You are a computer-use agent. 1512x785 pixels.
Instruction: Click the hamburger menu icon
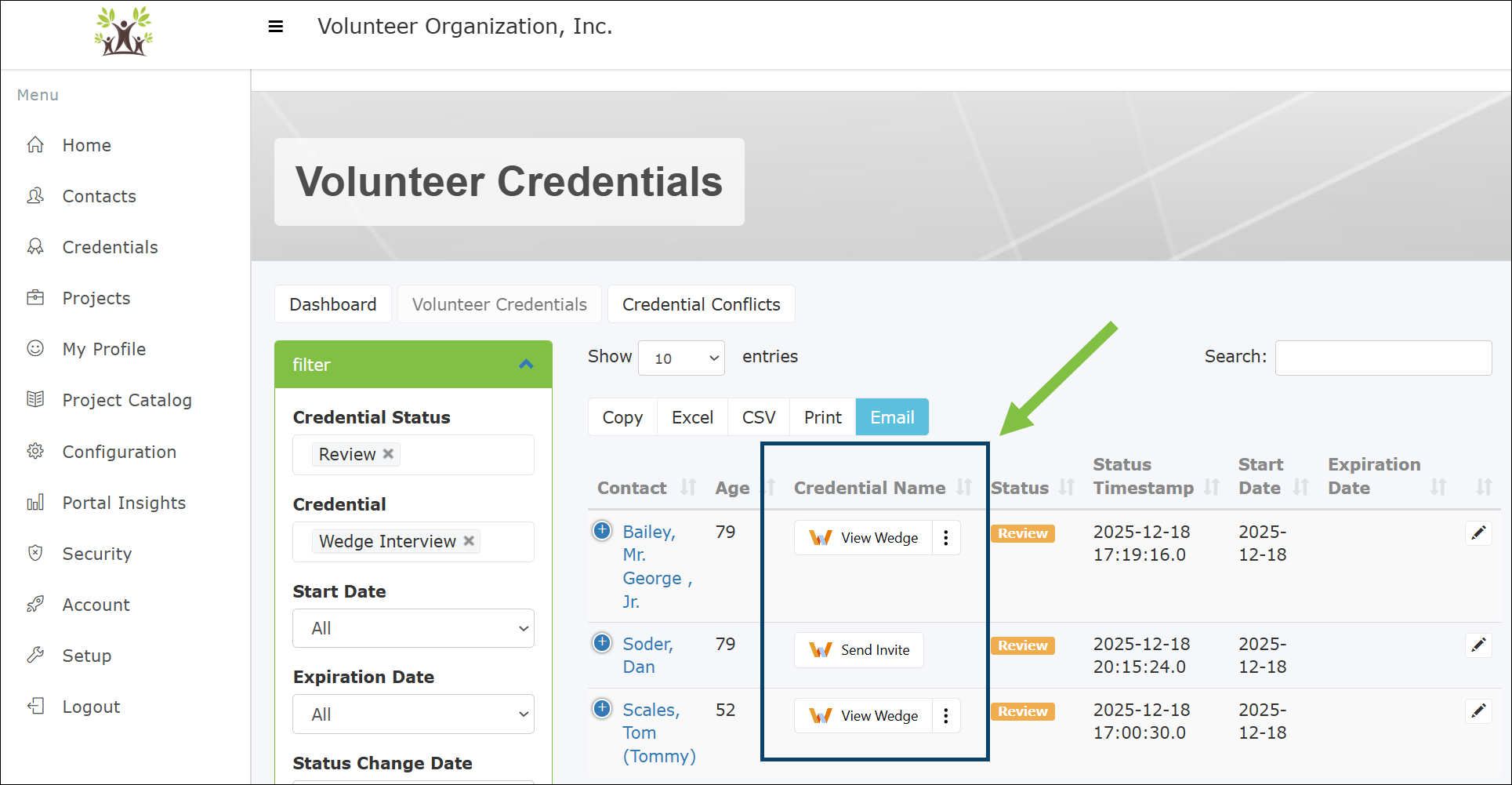click(x=275, y=27)
